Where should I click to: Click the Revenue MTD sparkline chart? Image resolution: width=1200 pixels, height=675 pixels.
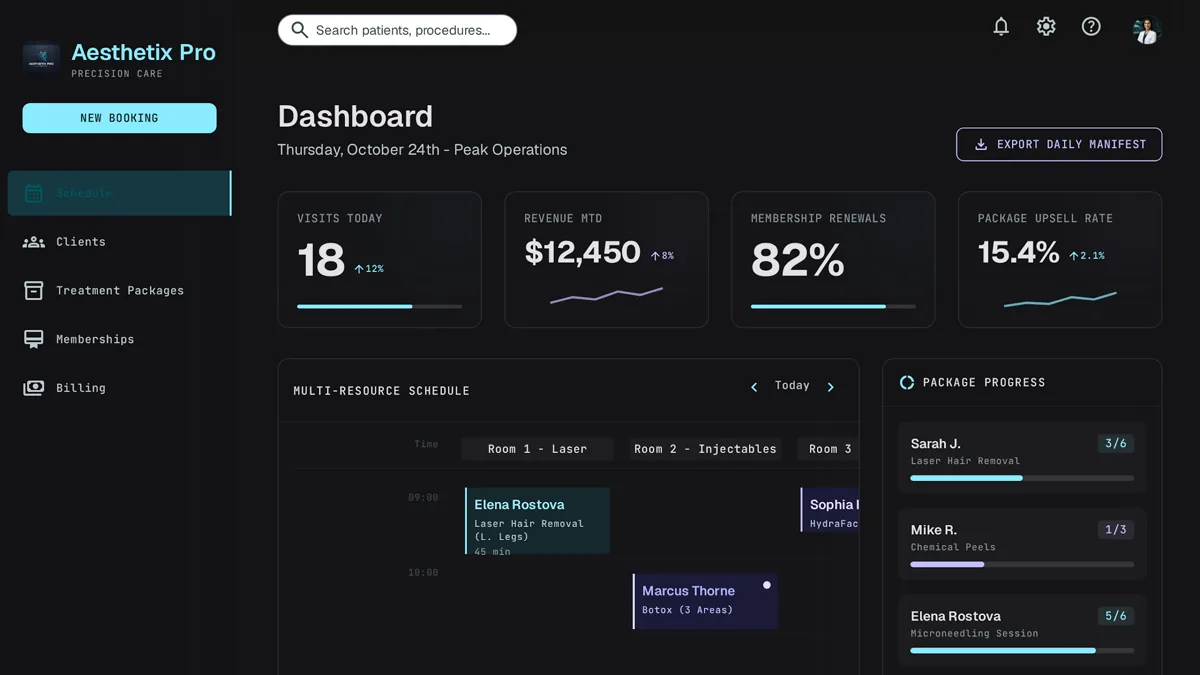click(606, 295)
